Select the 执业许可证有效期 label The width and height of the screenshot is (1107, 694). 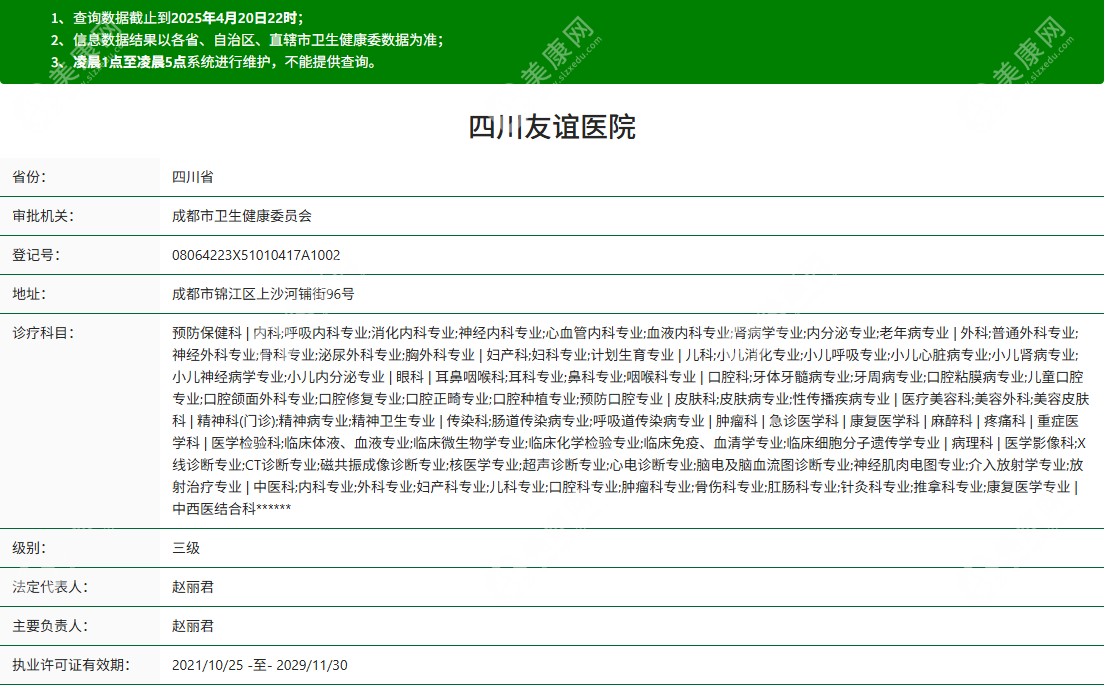[x=71, y=665]
